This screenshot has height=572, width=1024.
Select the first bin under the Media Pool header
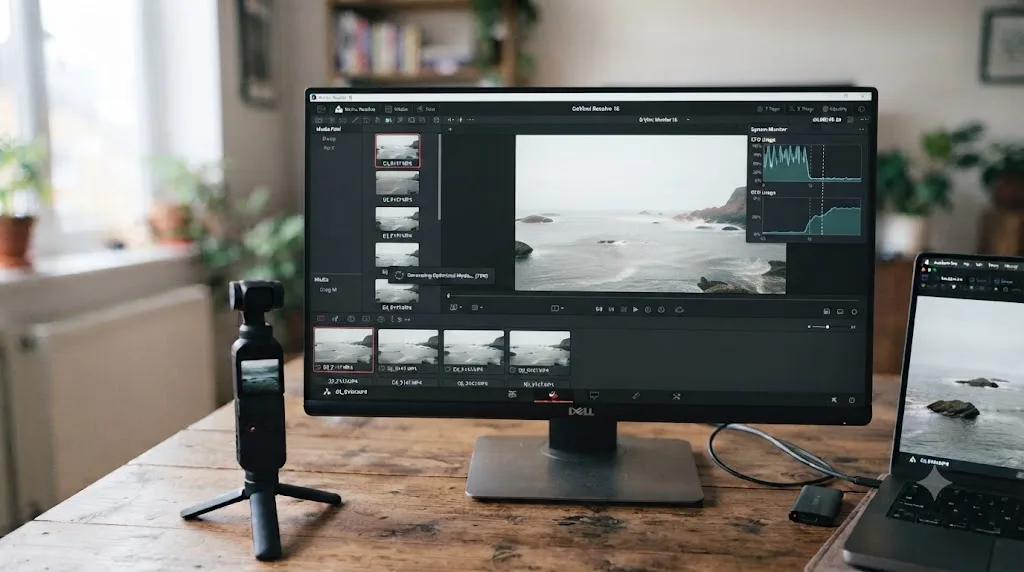coord(328,139)
